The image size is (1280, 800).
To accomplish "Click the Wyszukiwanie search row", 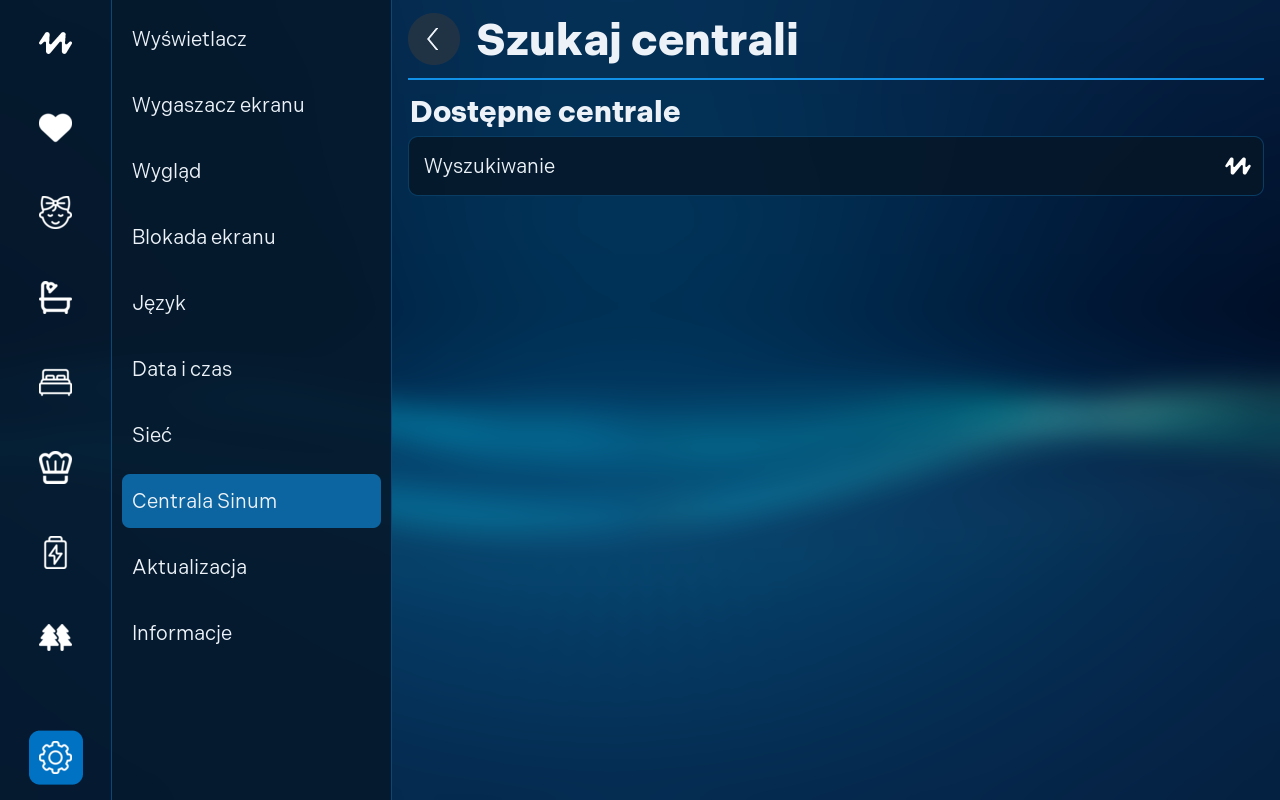I will click(x=836, y=166).
